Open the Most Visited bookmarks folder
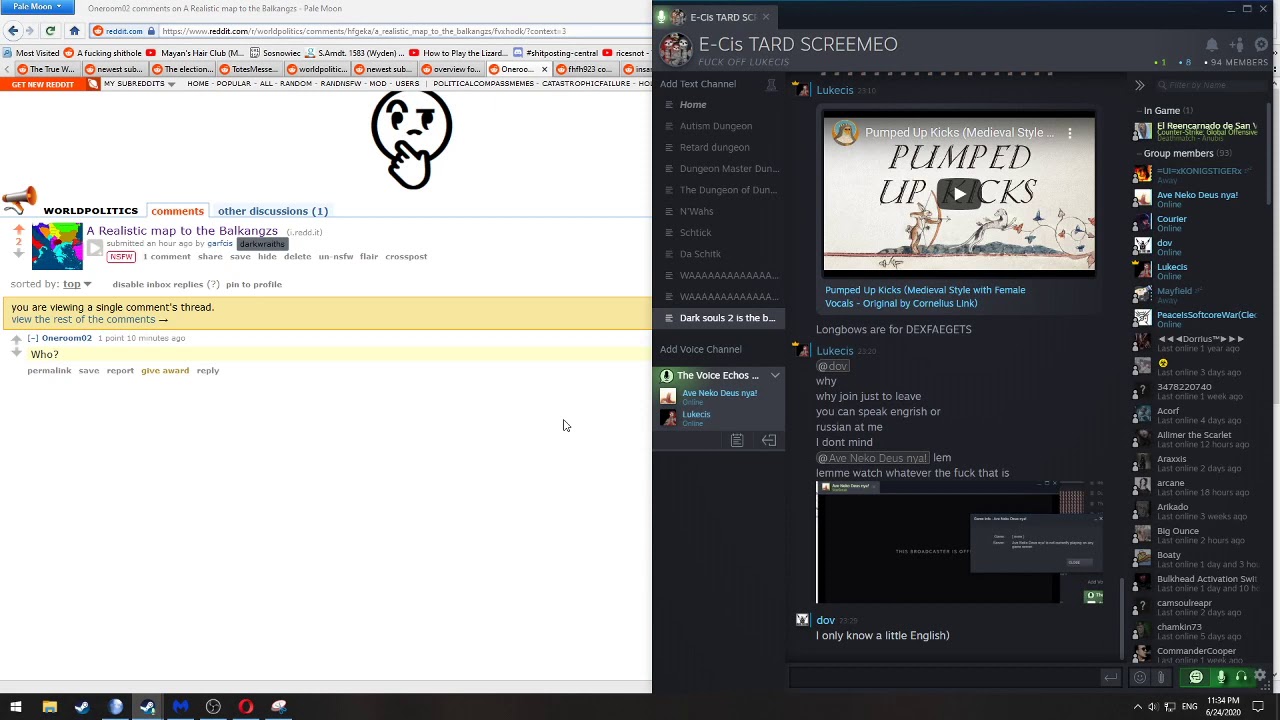 (31, 53)
